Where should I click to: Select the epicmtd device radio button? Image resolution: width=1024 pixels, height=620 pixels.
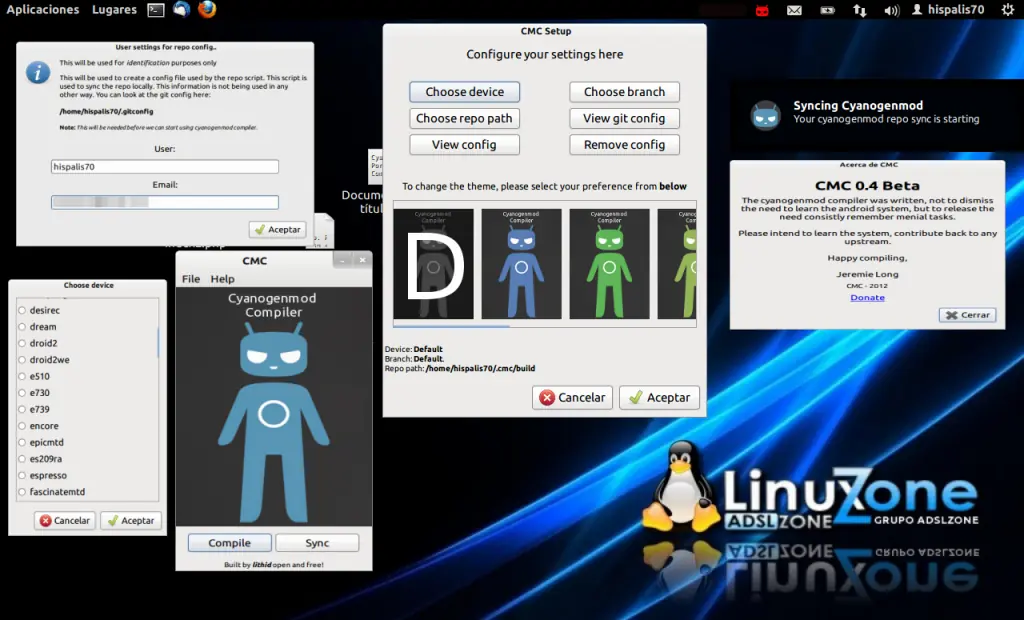click(22, 442)
